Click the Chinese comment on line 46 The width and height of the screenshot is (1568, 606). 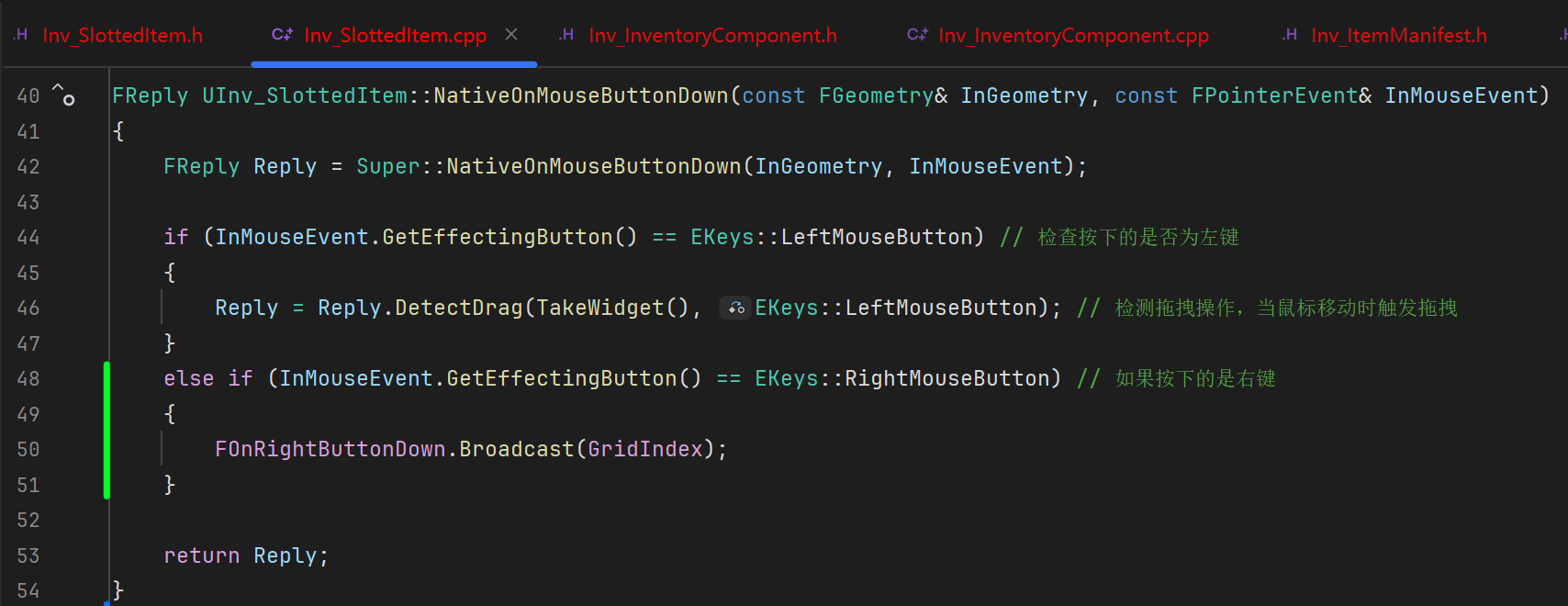pyautogui.click(x=1268, y=308)
